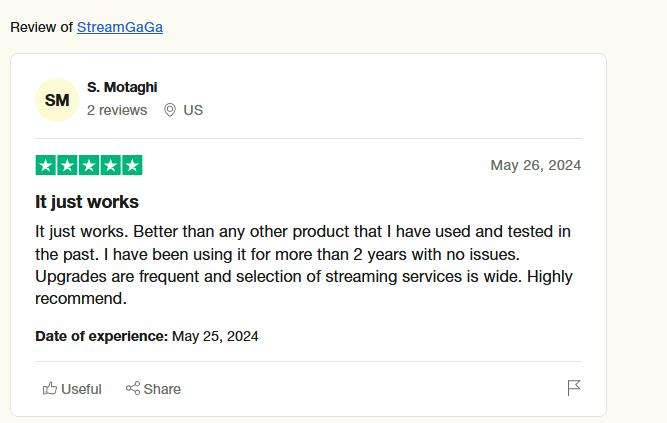Click the US location label
The width and height of the screenshot is (667, 423).
(x=193, y=110)
